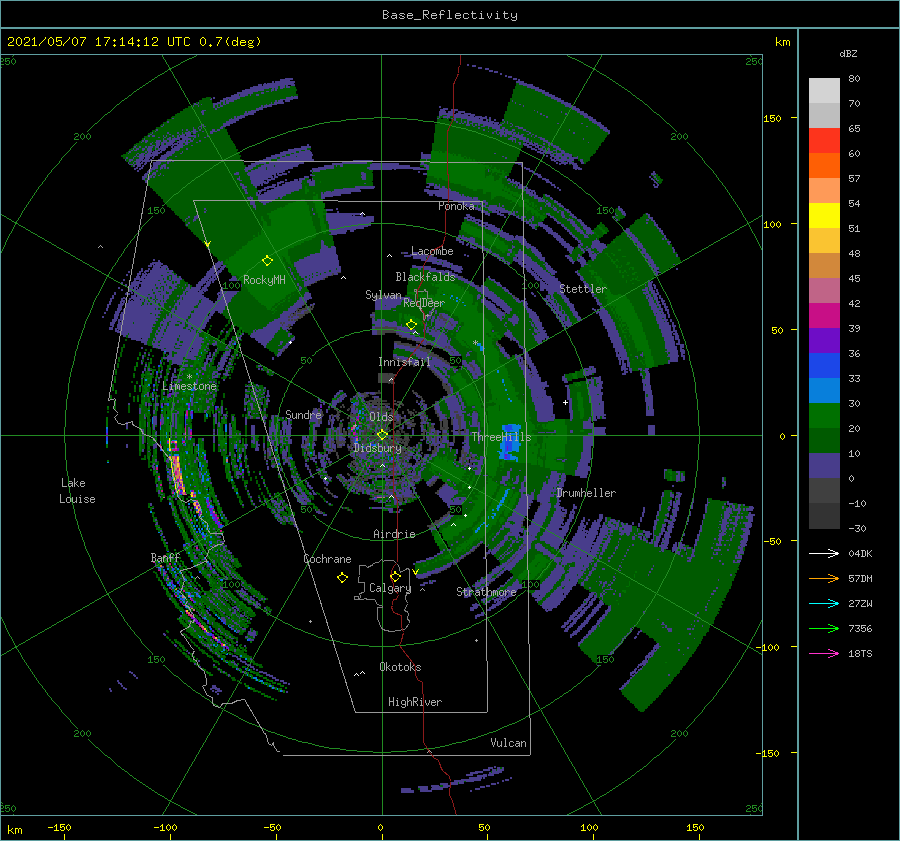Click the HighRiver label
This screenshot has width=900, height=841.
(415, 702)
